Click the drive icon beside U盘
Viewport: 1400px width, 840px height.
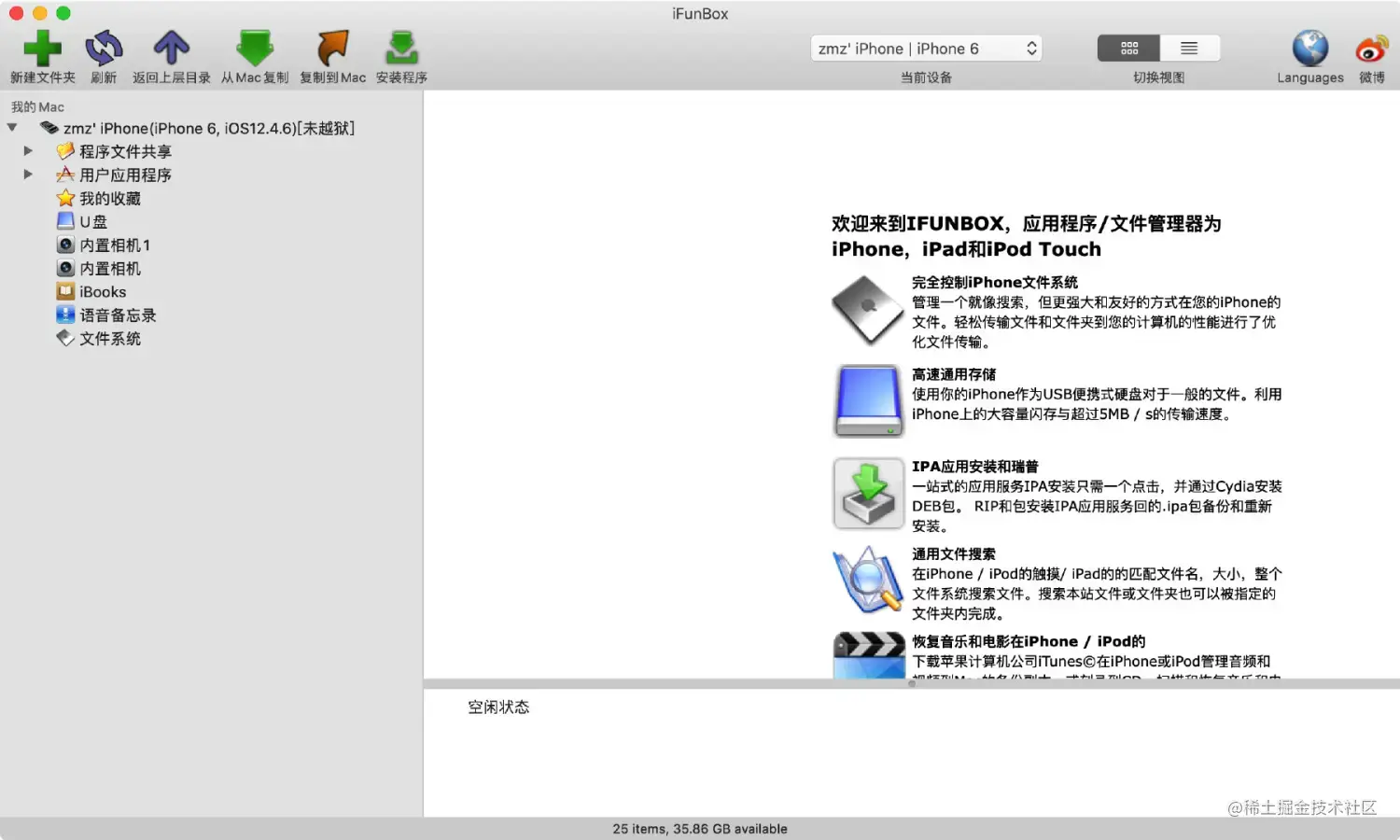pyautogui.click(x=65, y=221)
